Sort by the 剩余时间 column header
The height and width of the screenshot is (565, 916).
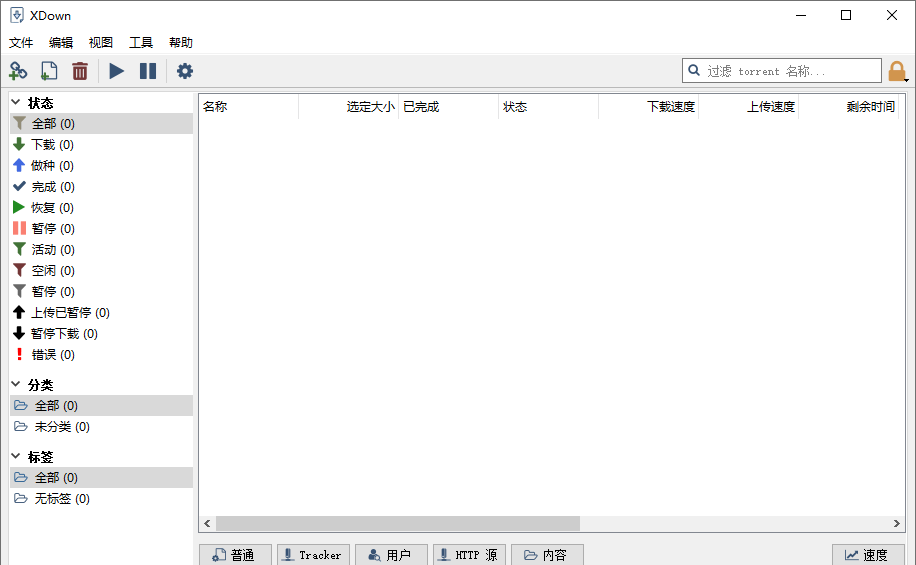tap(848, 107)
